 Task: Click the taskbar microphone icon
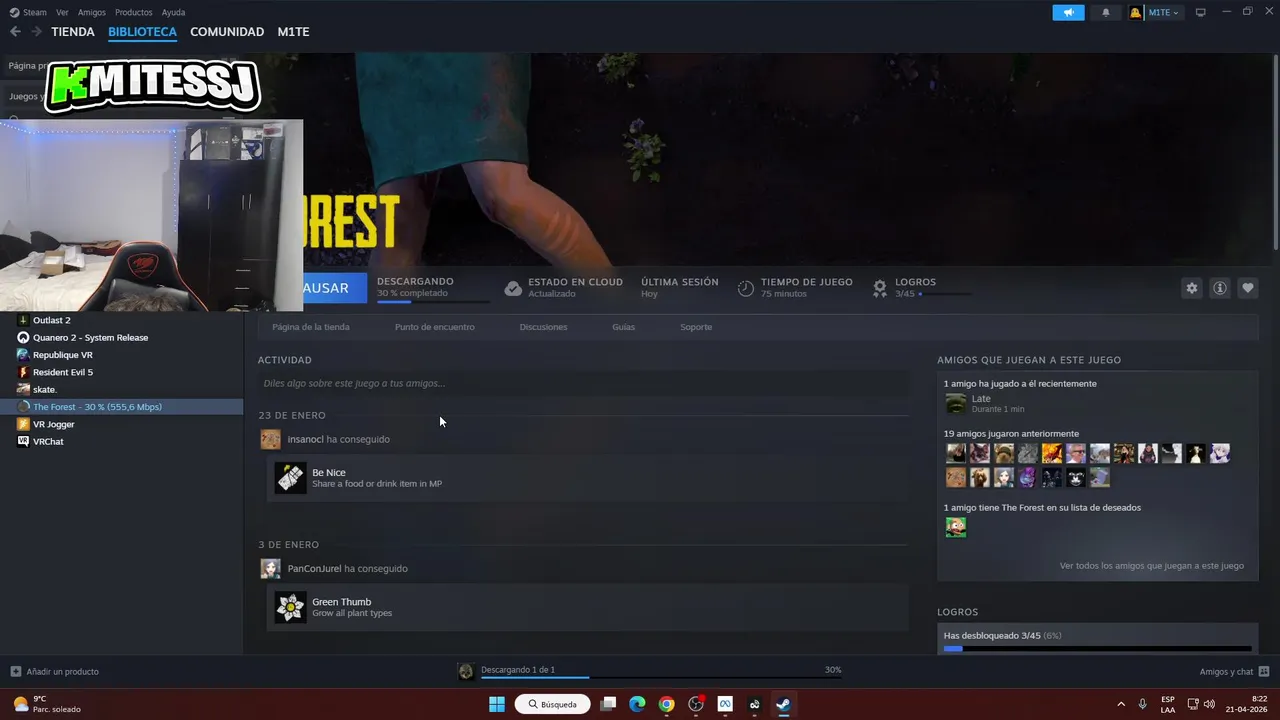point(1143,704)
